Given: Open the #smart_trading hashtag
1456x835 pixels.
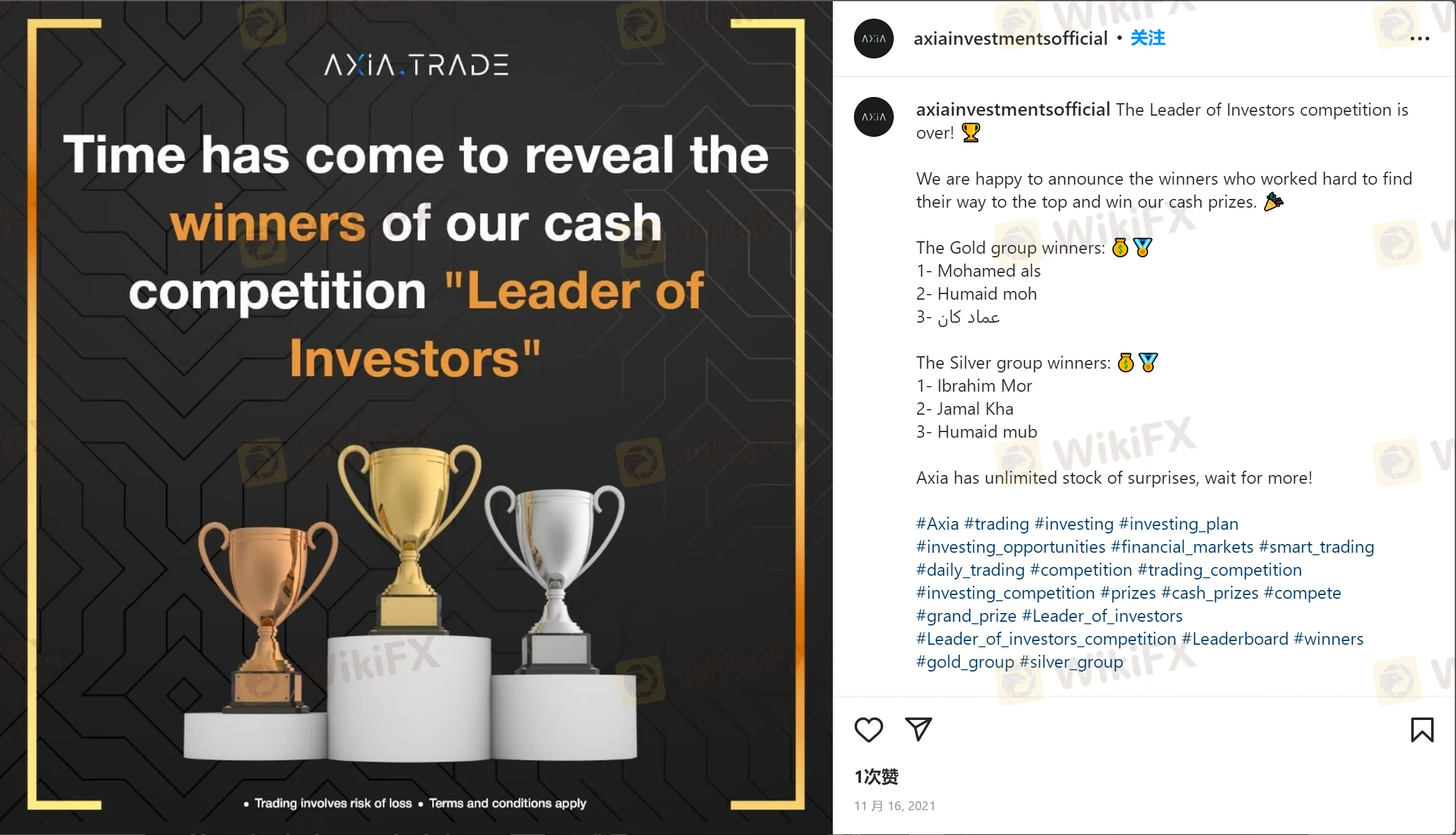Looking at the screenshot, I should (1316, 547).
